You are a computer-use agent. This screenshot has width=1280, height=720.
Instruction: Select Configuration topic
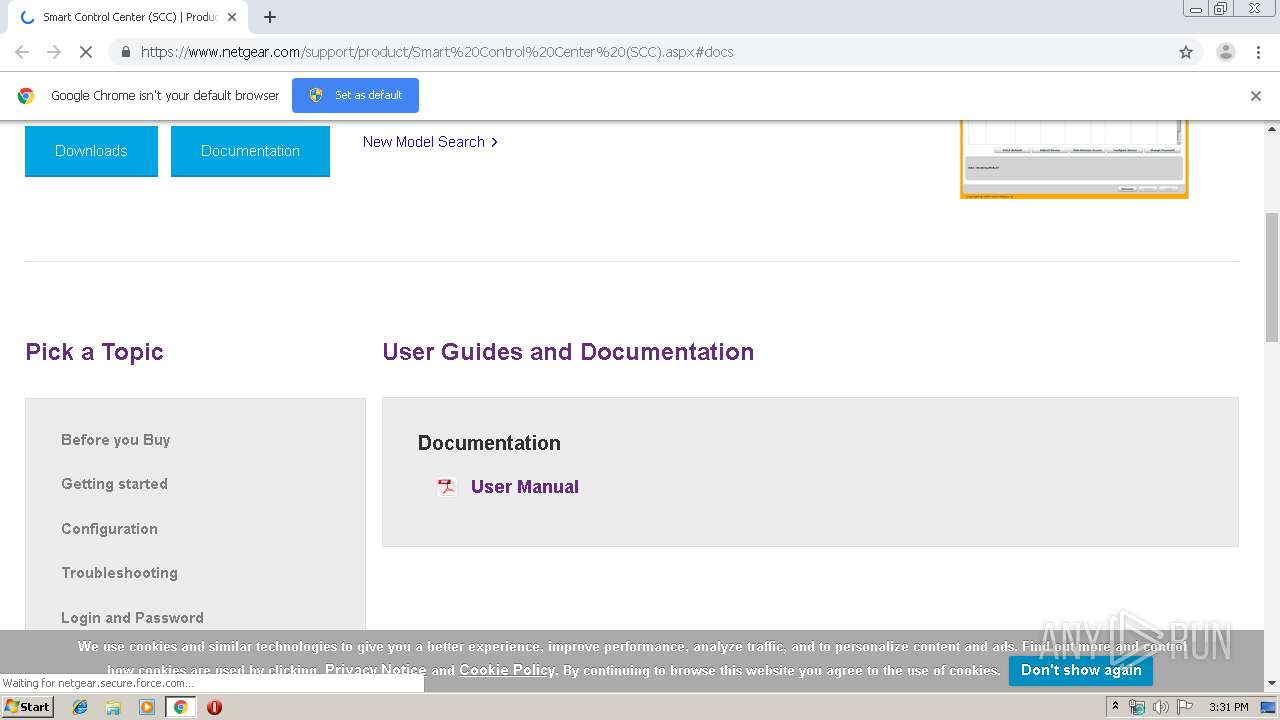point(109,529)
